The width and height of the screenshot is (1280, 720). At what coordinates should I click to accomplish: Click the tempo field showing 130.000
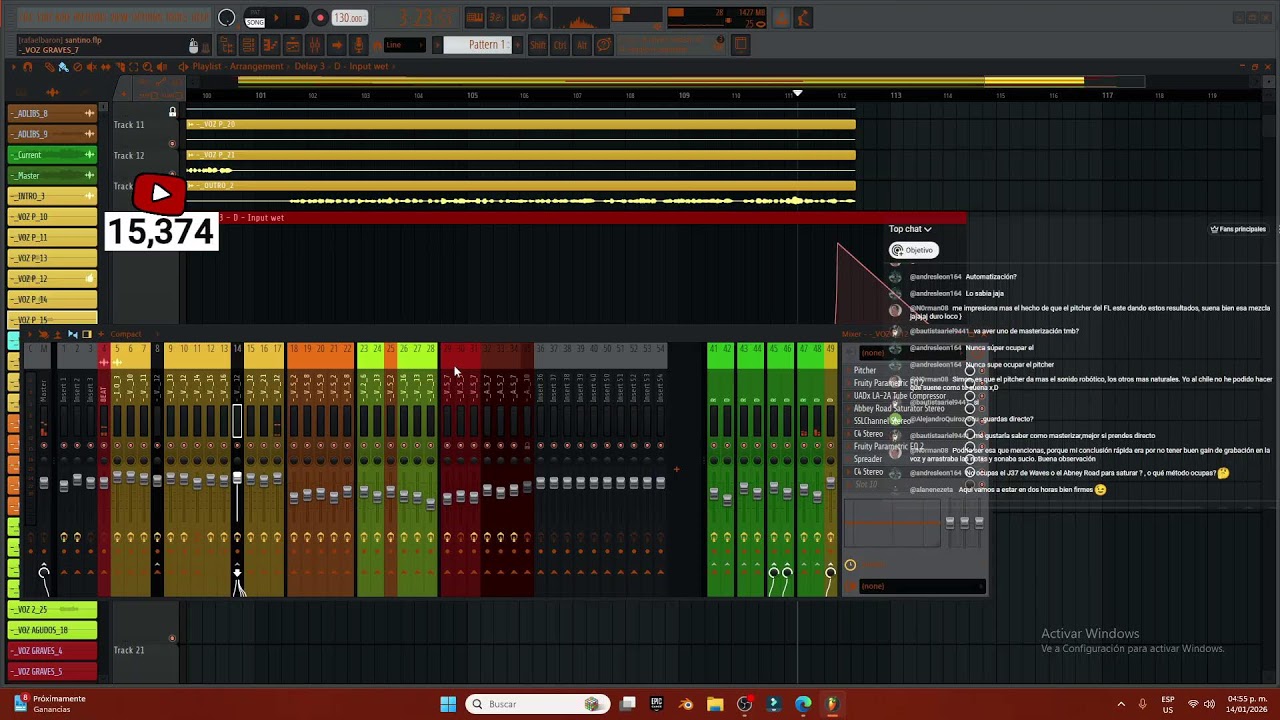pos(349,18)
